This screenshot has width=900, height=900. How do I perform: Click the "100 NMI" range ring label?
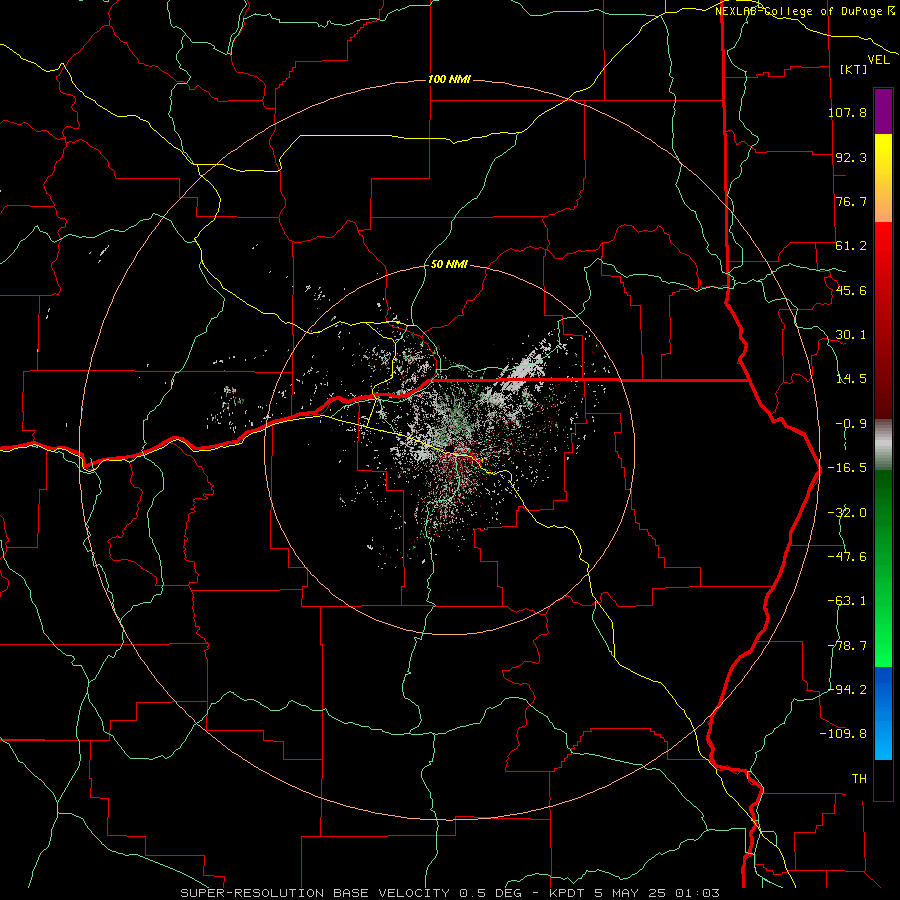pyautogui.click(x=449, y=79)
